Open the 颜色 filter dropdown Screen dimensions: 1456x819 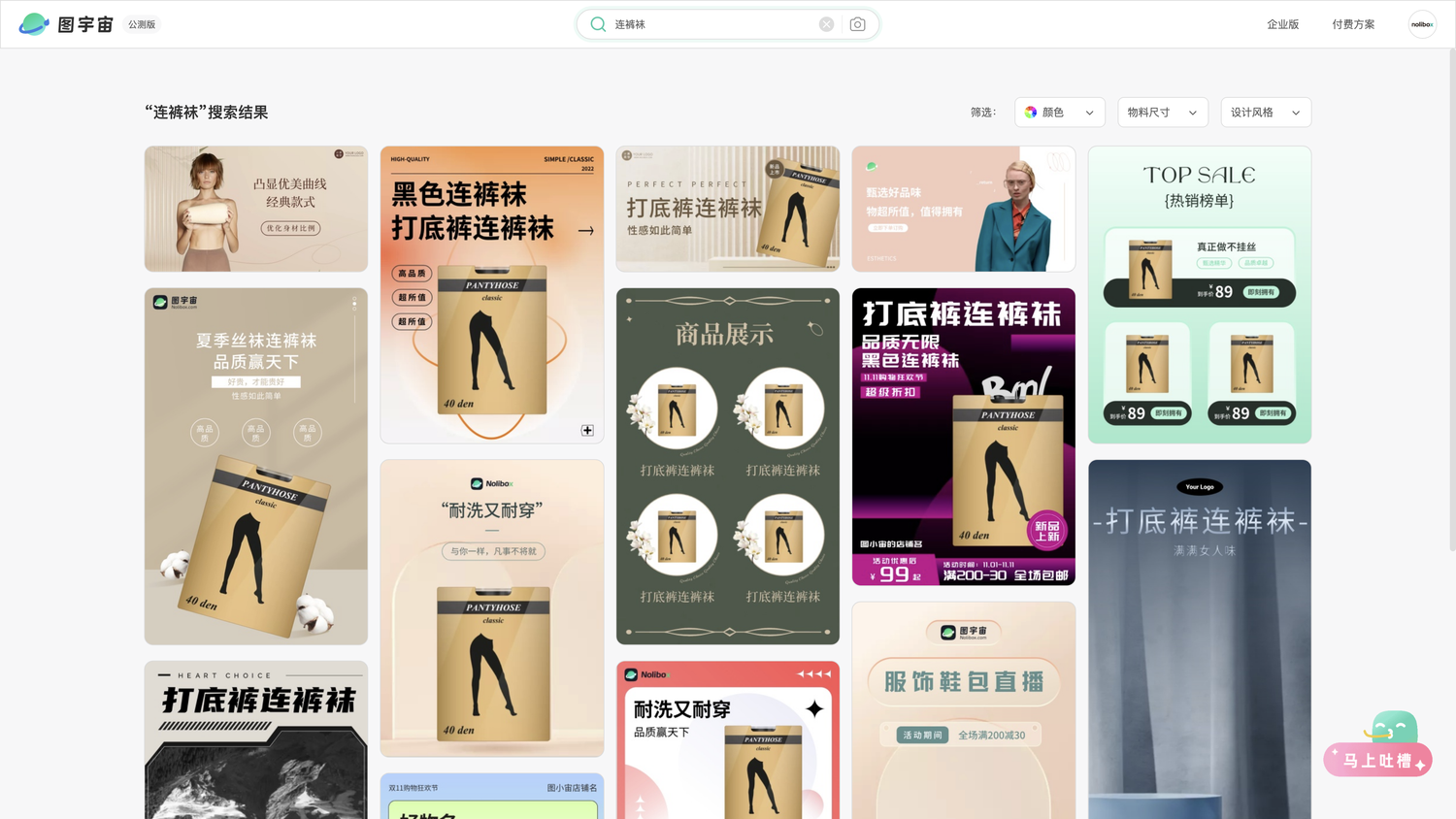pyautogui.click(x=1060, y=113)
